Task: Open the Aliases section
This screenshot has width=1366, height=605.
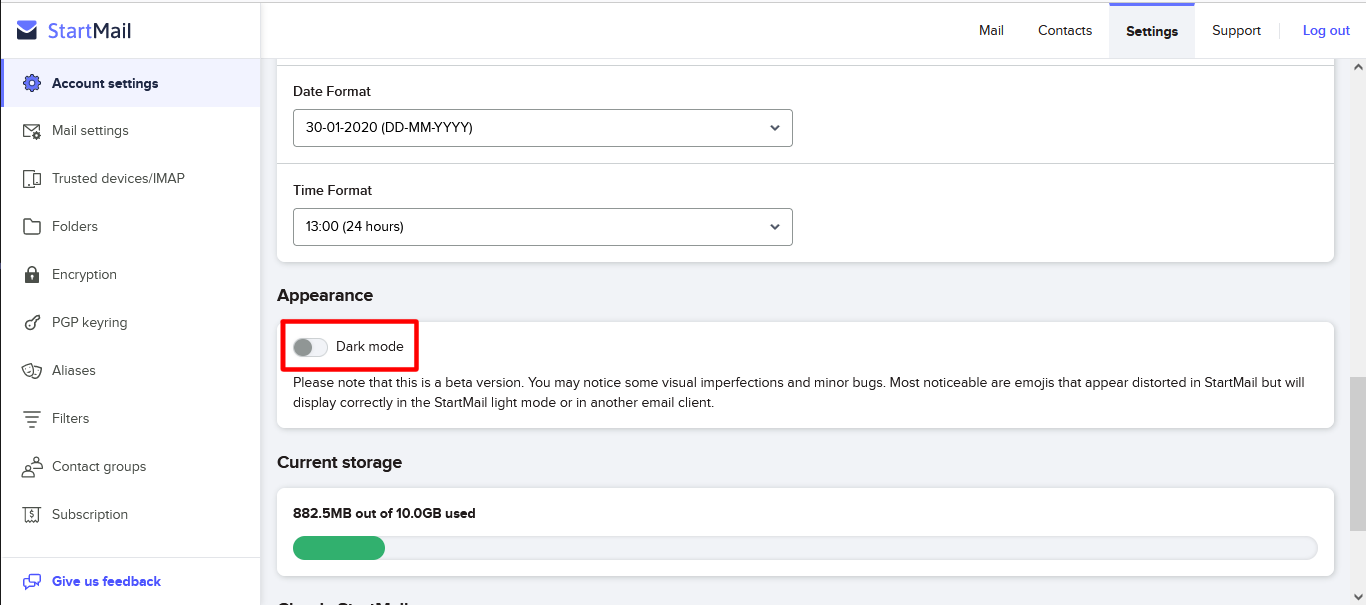Action: [131, 371]
